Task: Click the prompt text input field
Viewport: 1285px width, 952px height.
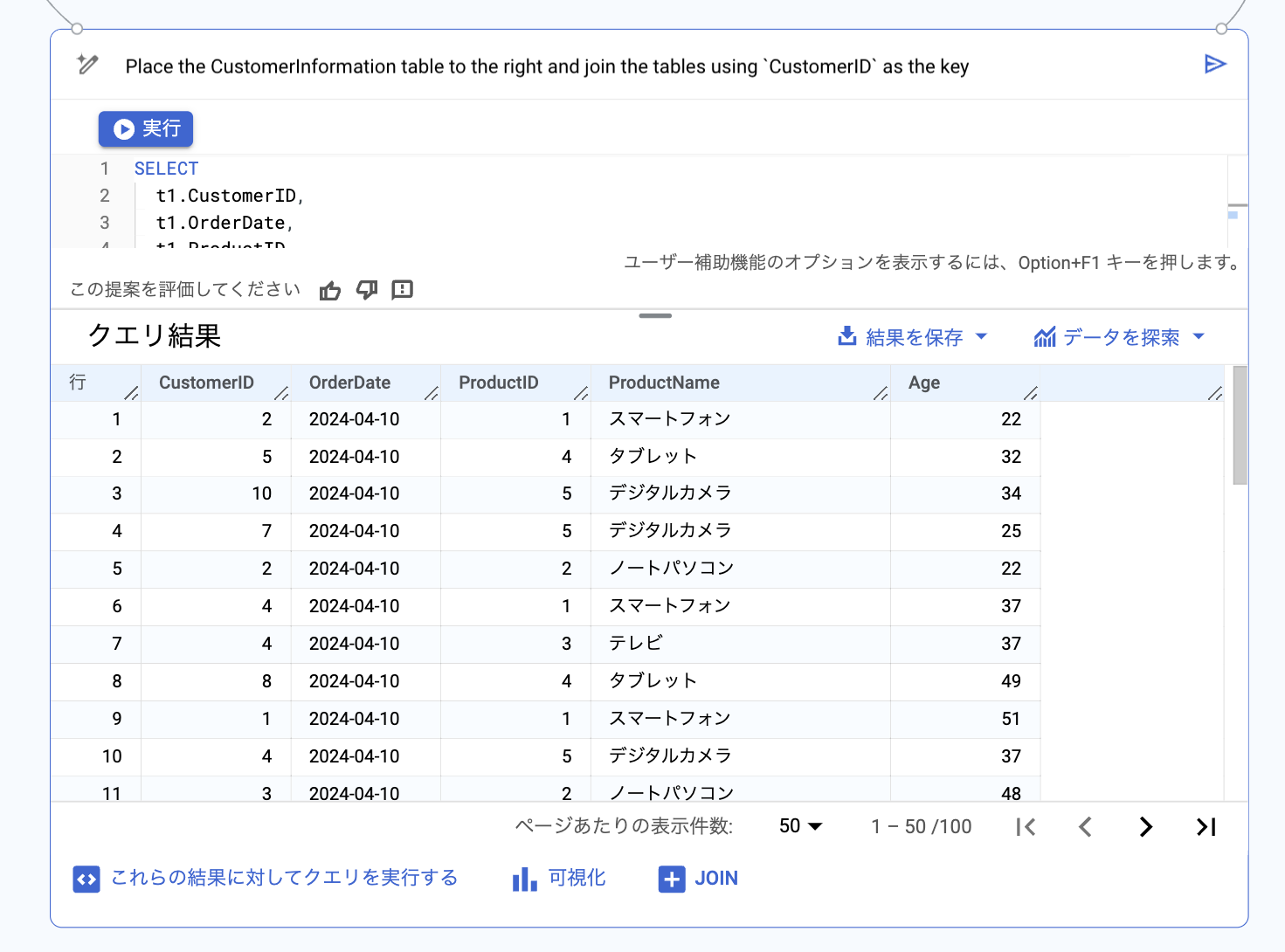Action: [x=547, y=66]
